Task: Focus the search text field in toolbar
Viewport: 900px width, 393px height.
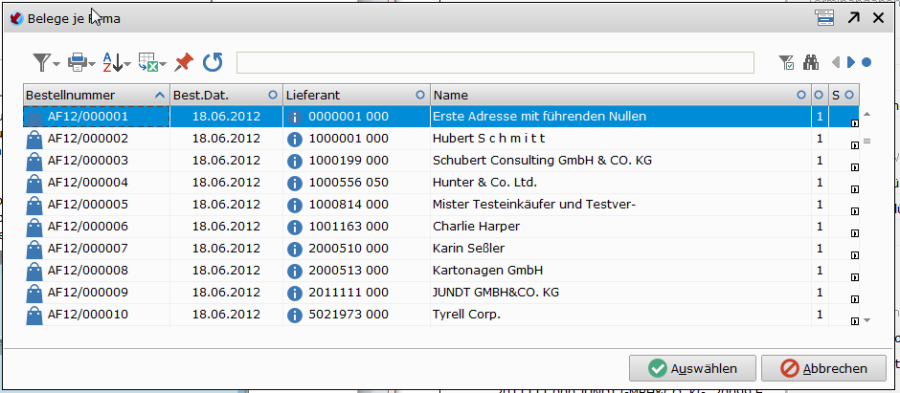Action: pyautogui.click(x=495, y=63)
